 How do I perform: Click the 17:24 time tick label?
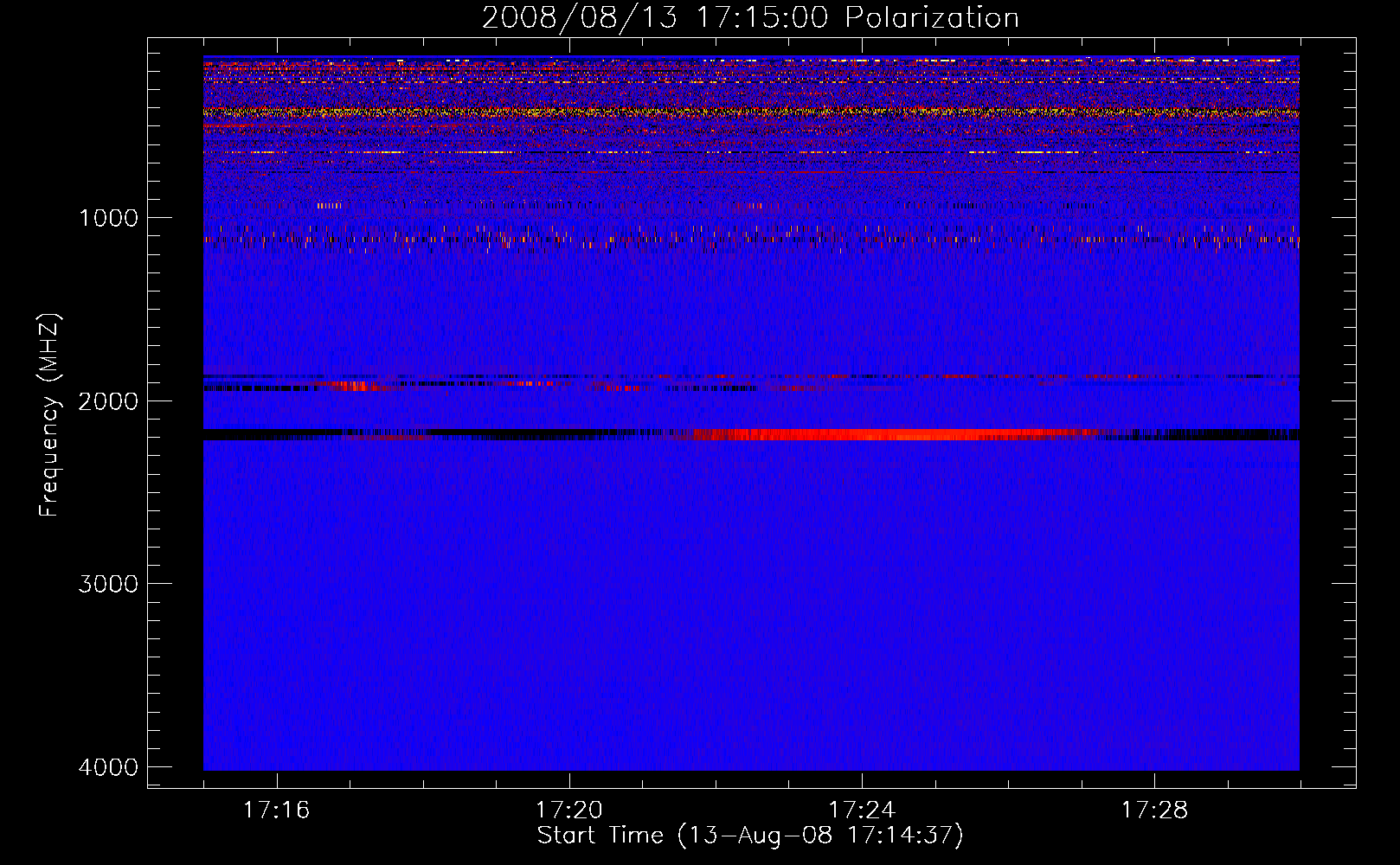click(x=862, y=811)
